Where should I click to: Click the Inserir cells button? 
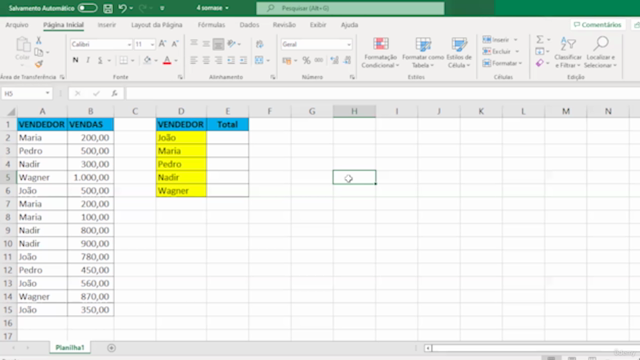tap(500, 40)
